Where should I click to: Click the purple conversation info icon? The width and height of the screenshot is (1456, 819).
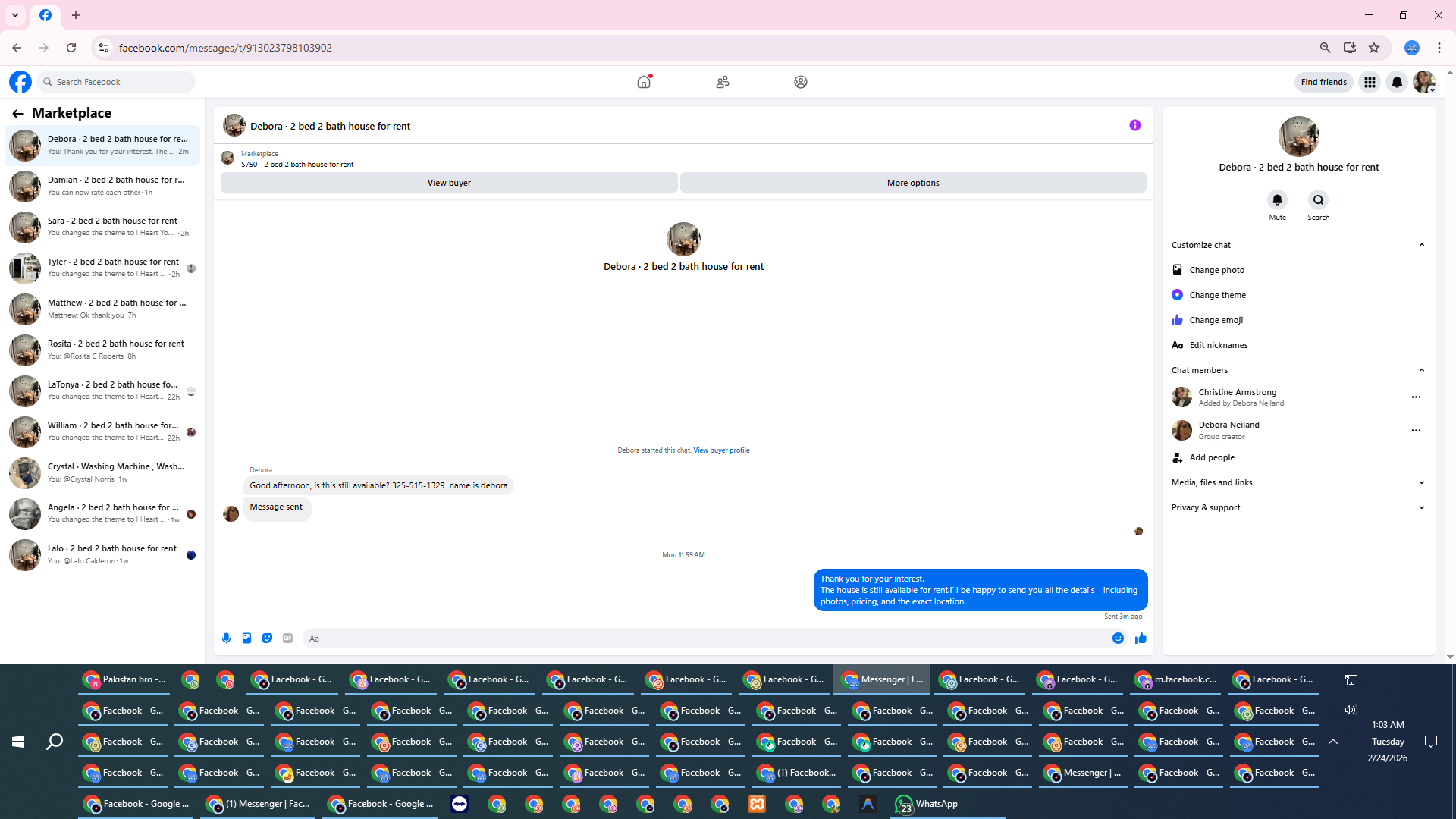pyautogui.click(x=1134, y=125)
